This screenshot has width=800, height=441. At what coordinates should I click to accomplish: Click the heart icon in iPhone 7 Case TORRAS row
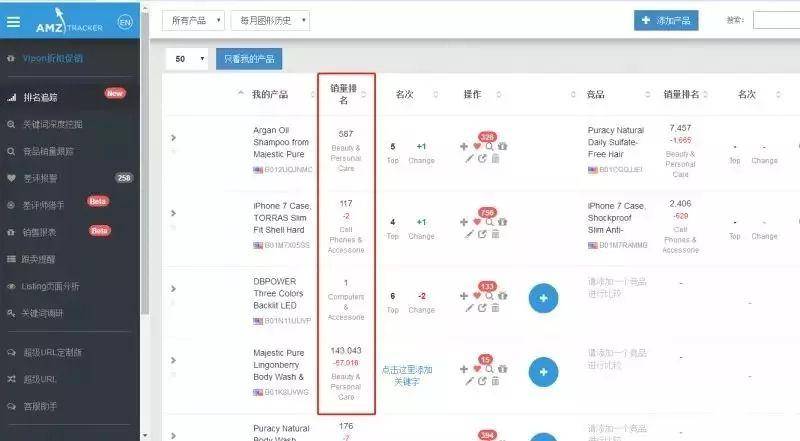pyautogui.click(x=477, y=222)
